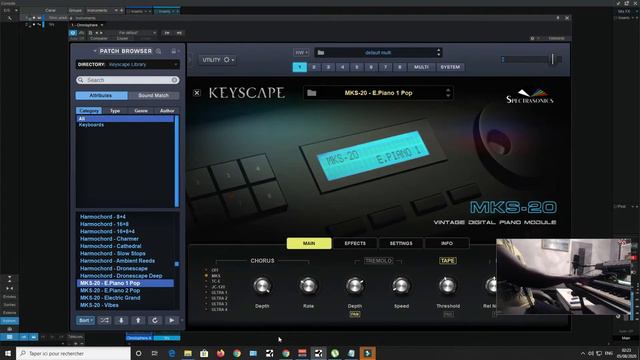Viewport: 640px width, 360px height.
Task: Click the Spectrasonics logo
Action: [x=530, y=96]
